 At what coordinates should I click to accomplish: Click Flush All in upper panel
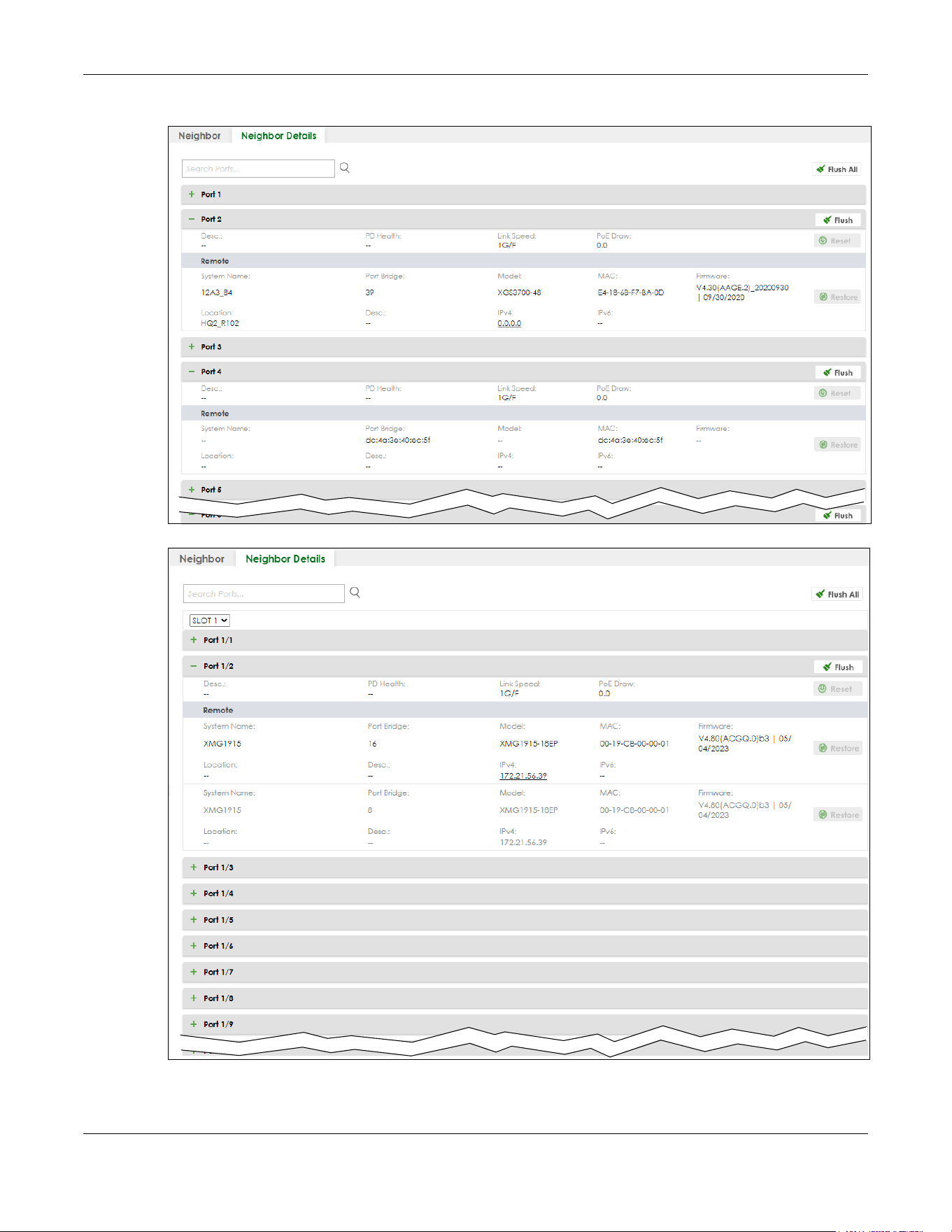(837, 169)
